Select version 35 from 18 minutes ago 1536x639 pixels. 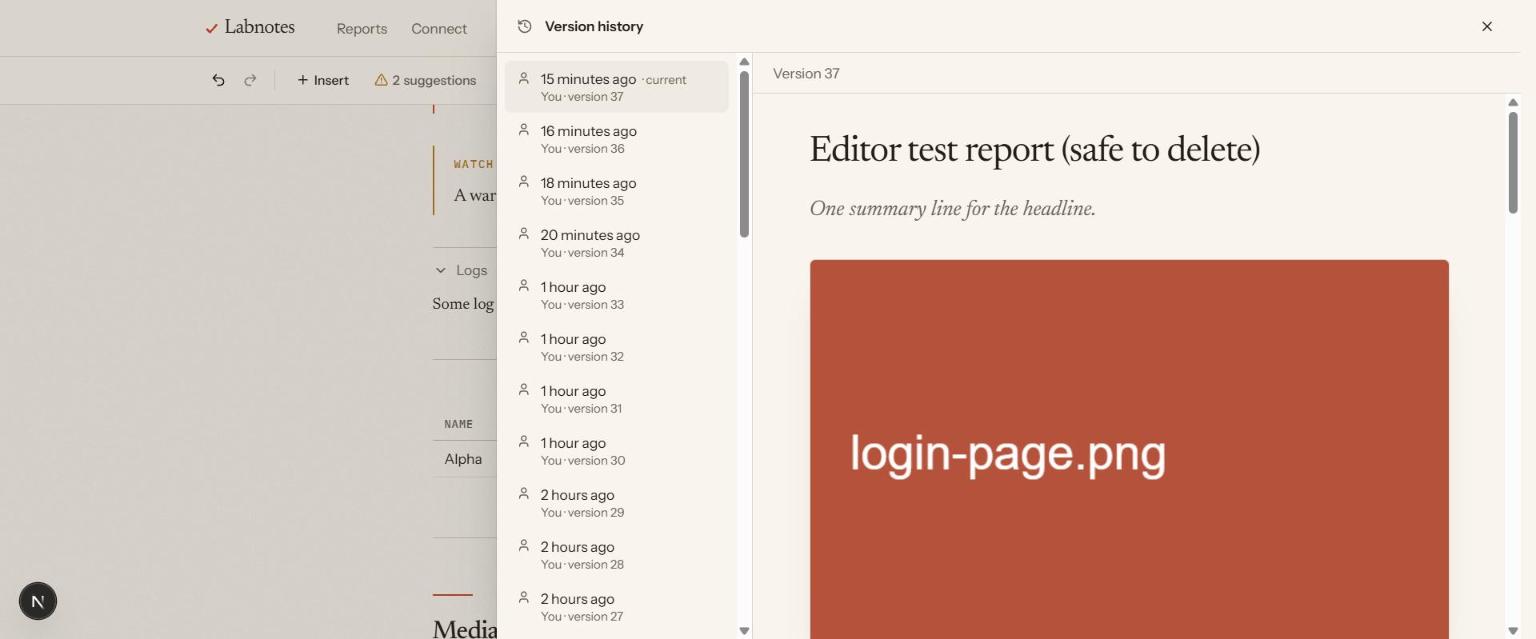(x=617, y=191)
